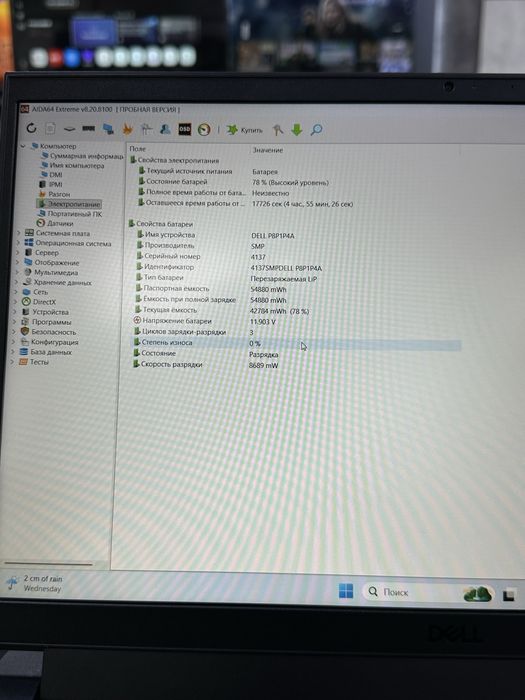Image resolution: width=525 pixels, height=700 pixels.
Task: Expand the Отображение node
Action: [17, 262]
